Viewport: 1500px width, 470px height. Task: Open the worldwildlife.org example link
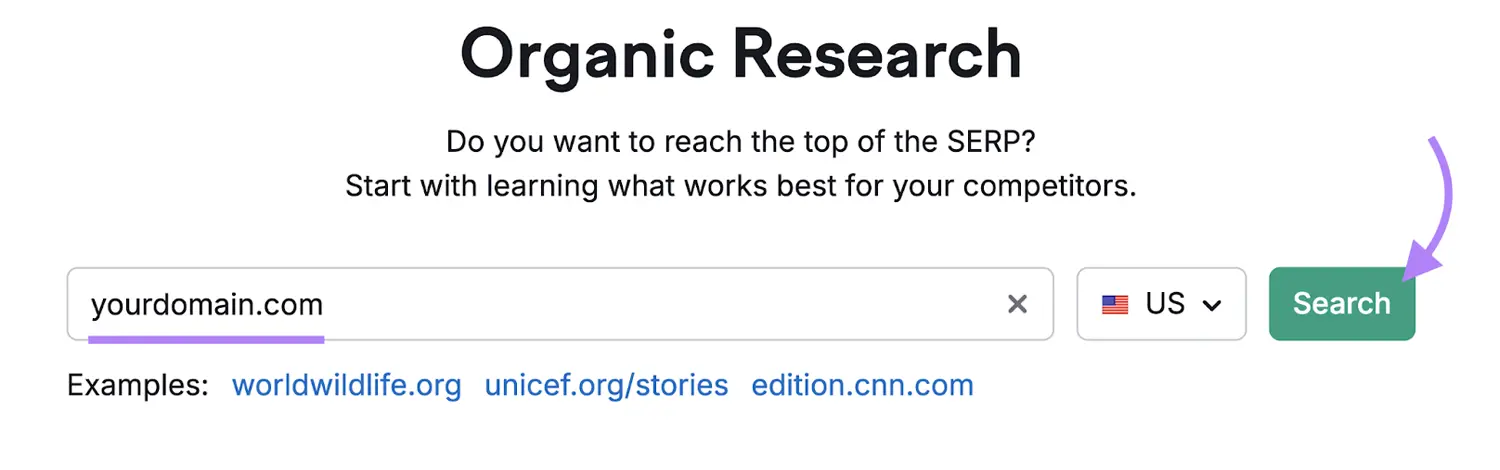click(x=346, y=386)
